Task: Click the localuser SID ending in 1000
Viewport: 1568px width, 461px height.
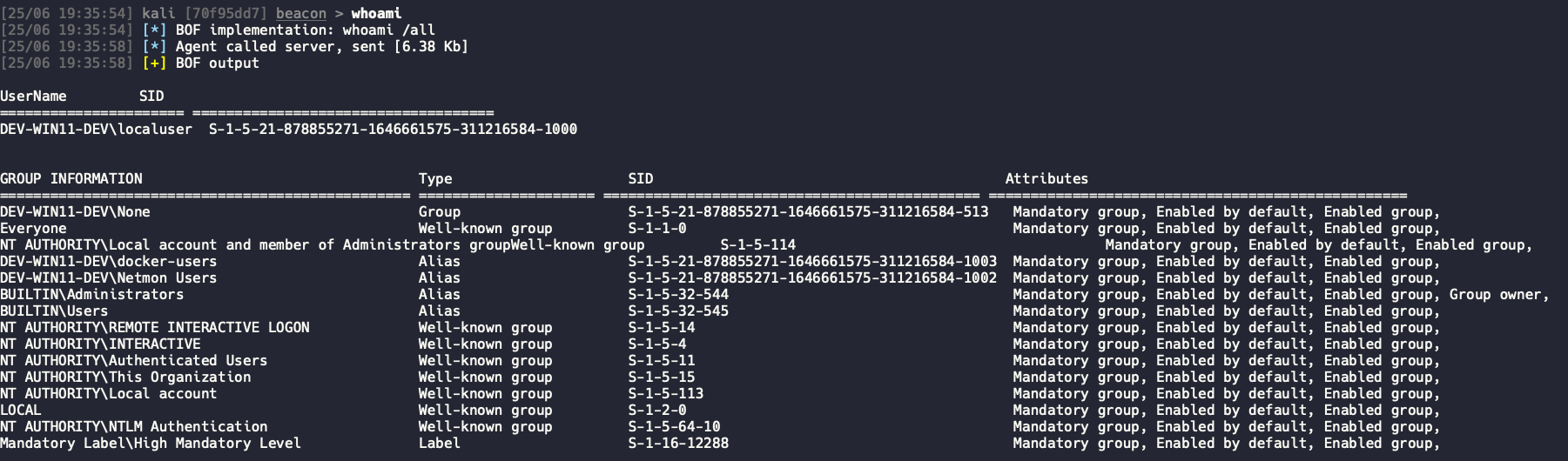Action: 393,129
